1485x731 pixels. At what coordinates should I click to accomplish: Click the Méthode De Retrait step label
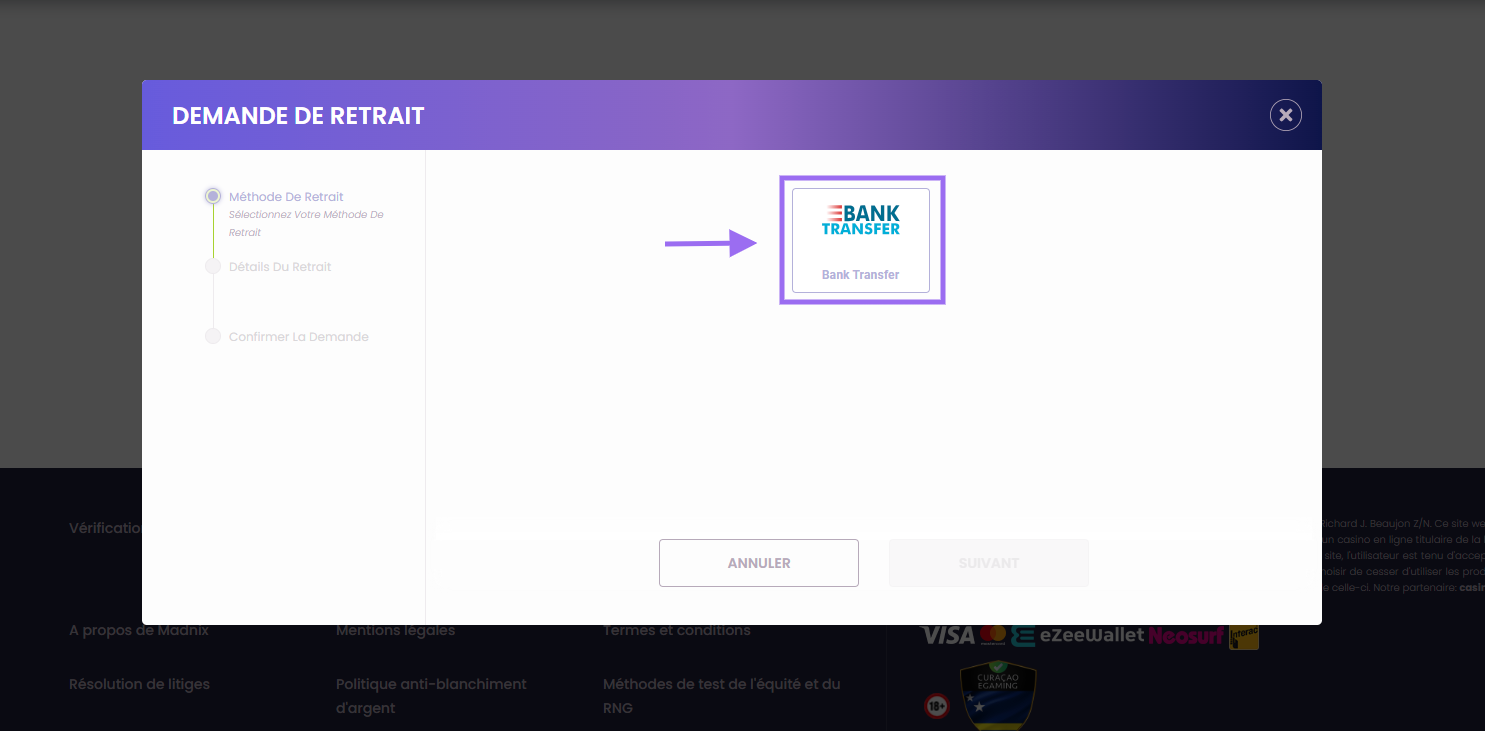point(286,197)
